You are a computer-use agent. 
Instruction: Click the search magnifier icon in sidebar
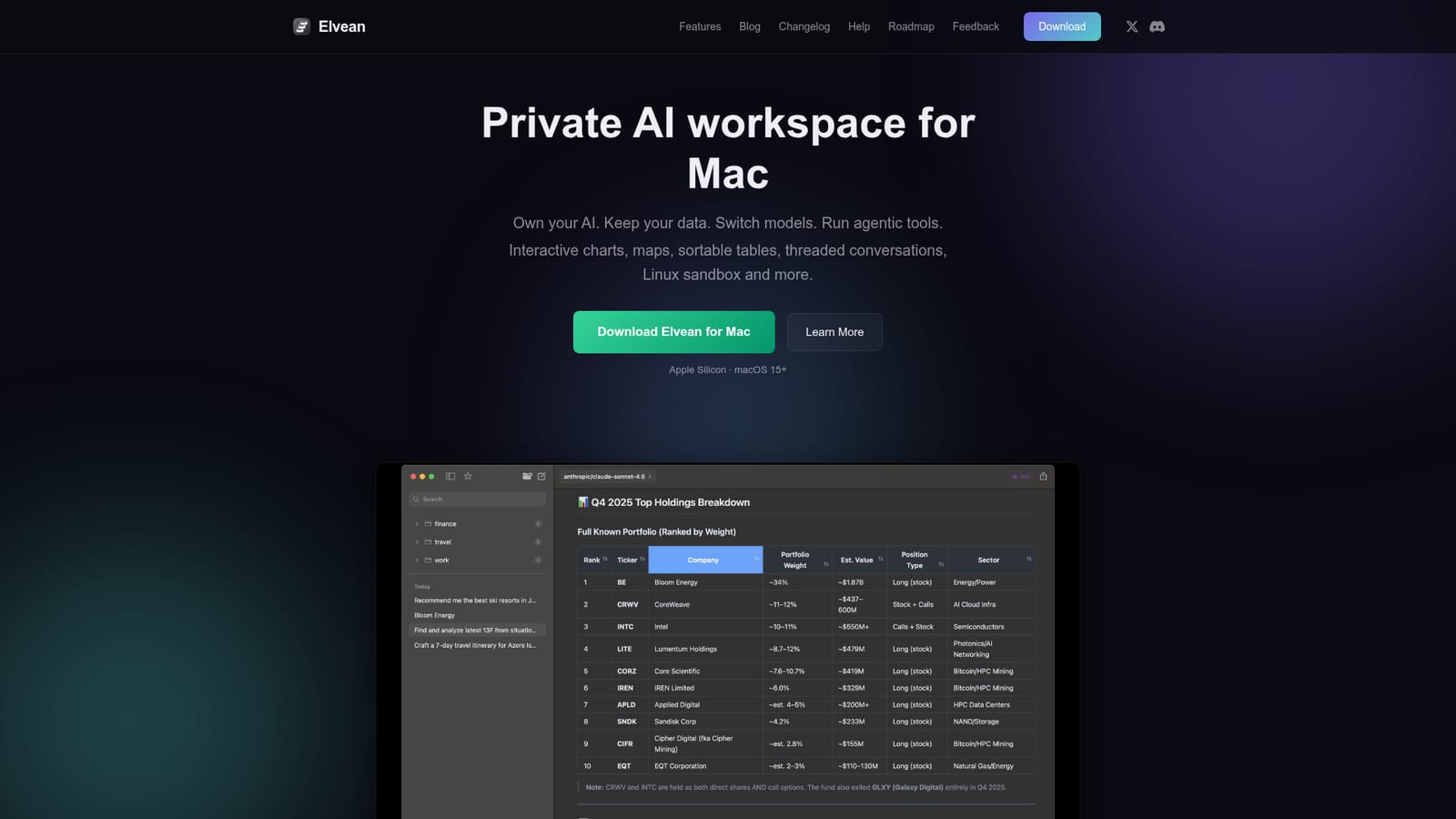click(x=415, y=500)
